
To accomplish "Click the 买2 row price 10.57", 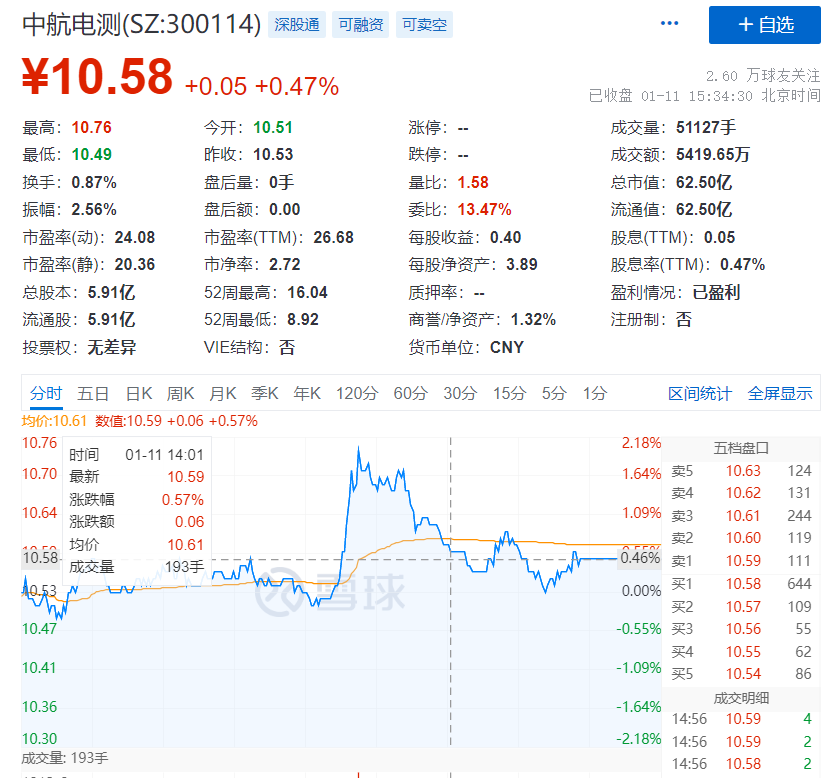I will tap(743, 607).
